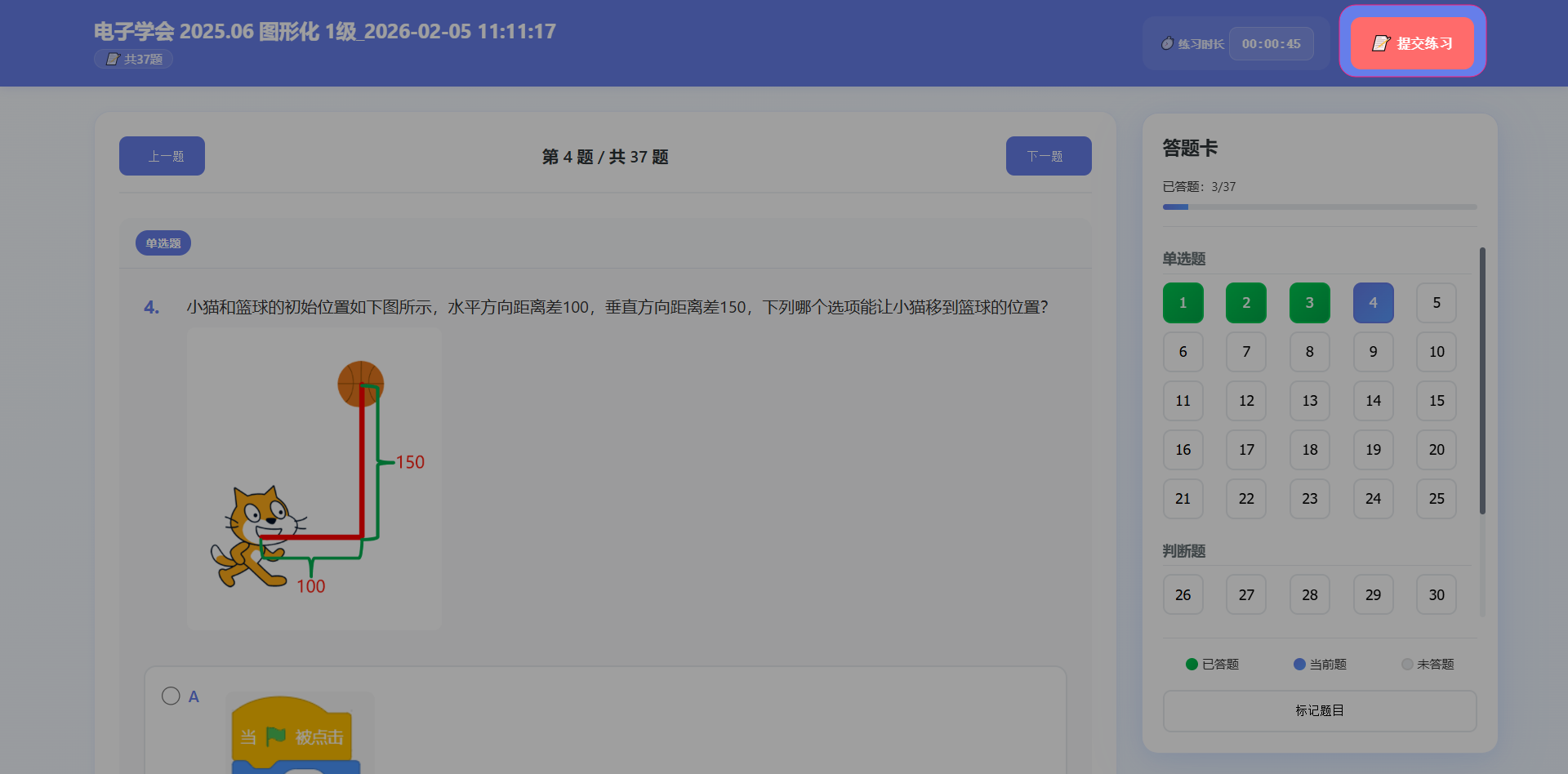Open question 8 from answer card
1568x774 pixels.
coord(1310,352)
